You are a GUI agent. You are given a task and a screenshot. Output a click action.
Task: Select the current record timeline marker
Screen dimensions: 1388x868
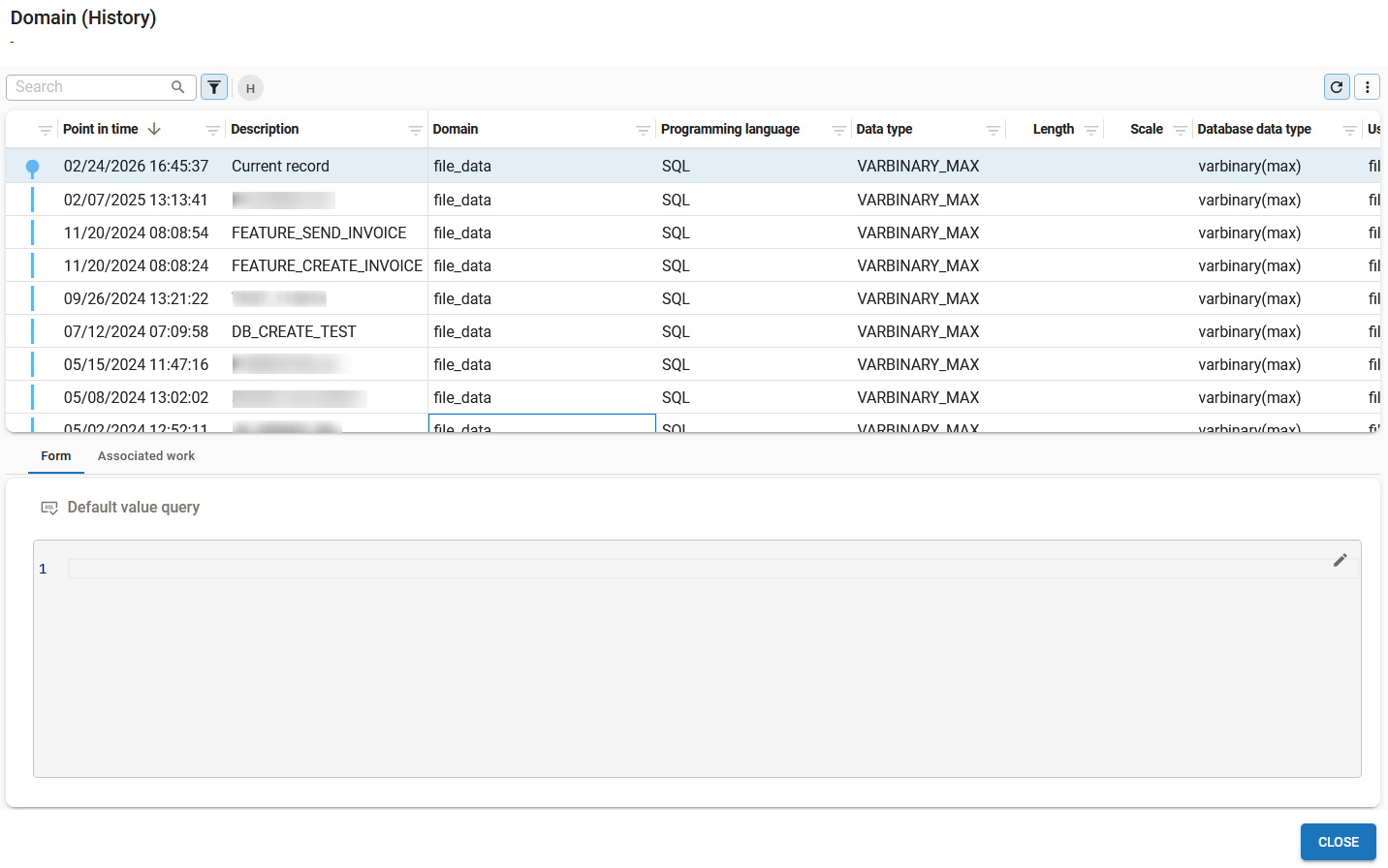(33, 167)
